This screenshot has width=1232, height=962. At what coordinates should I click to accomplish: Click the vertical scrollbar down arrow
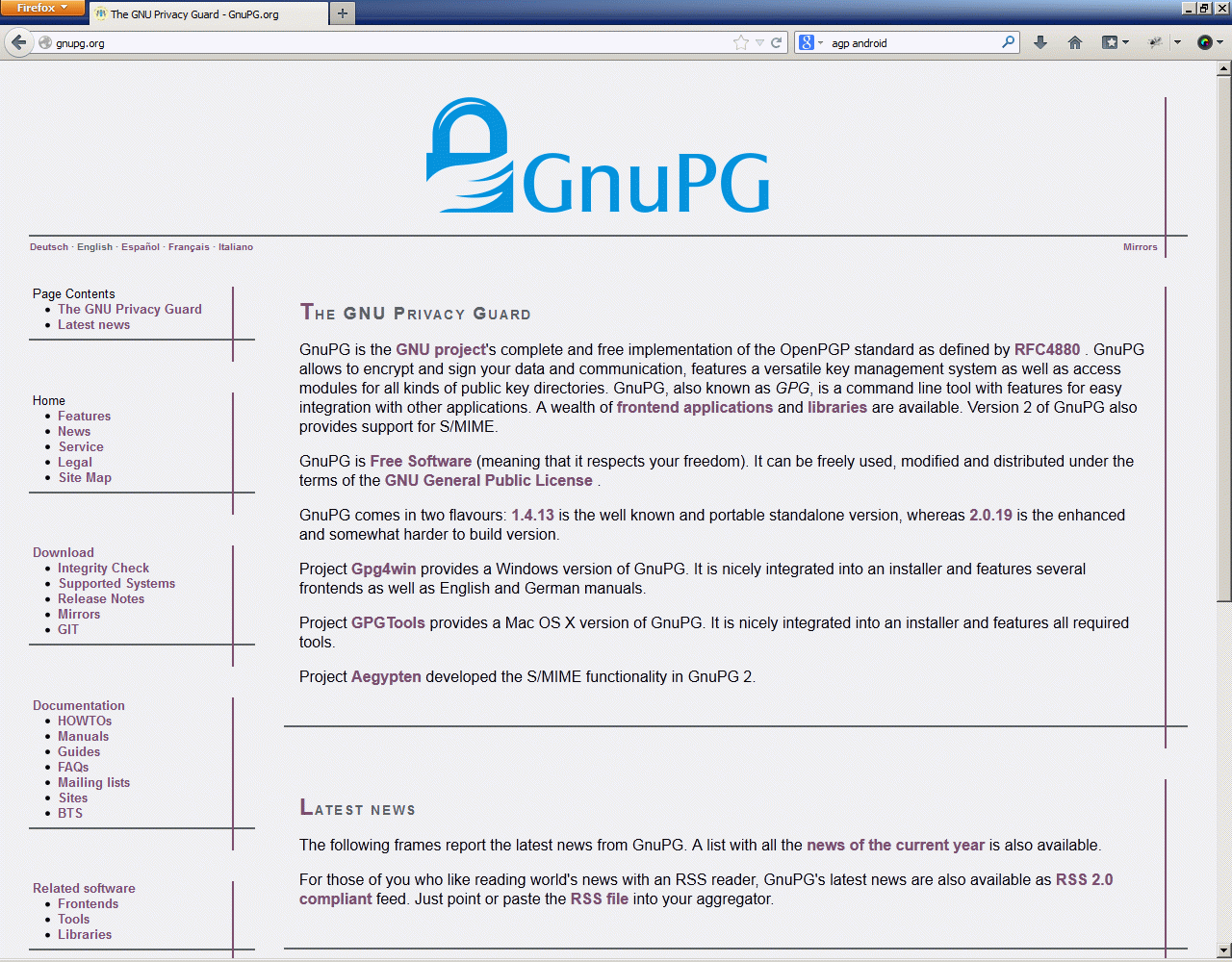[1224, 952]
